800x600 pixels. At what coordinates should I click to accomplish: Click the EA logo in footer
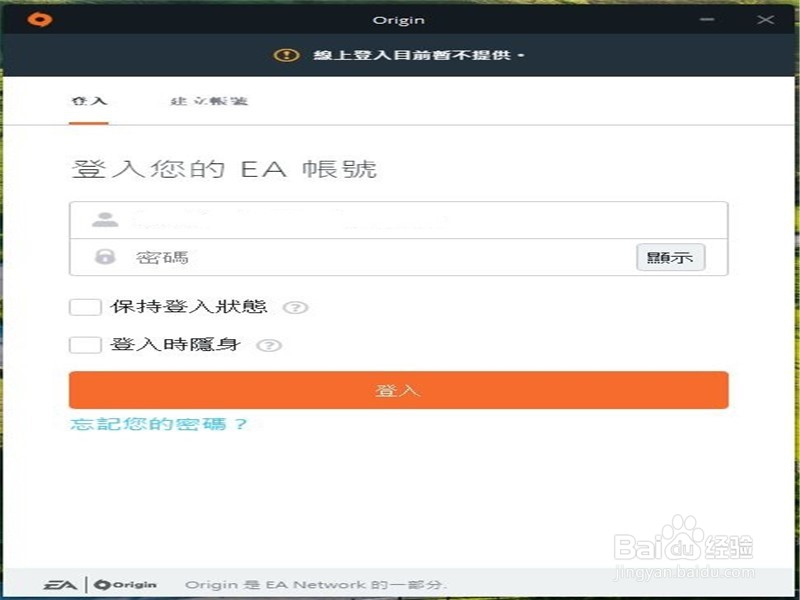click(60, 585)
